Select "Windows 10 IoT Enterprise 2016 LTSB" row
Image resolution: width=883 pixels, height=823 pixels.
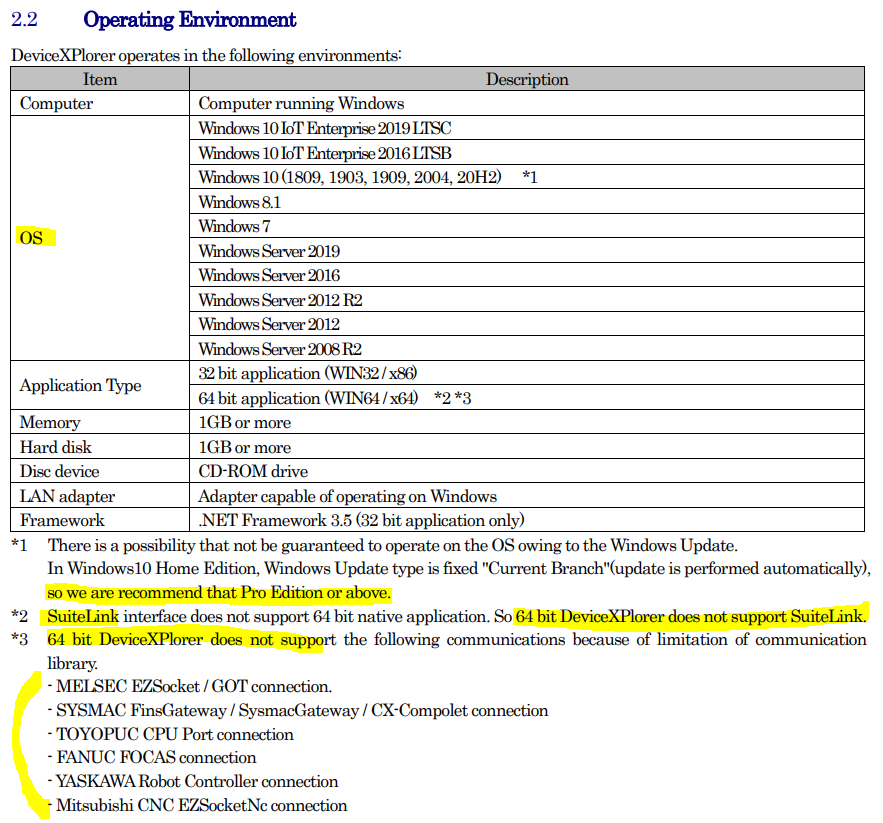coord(527,153)
